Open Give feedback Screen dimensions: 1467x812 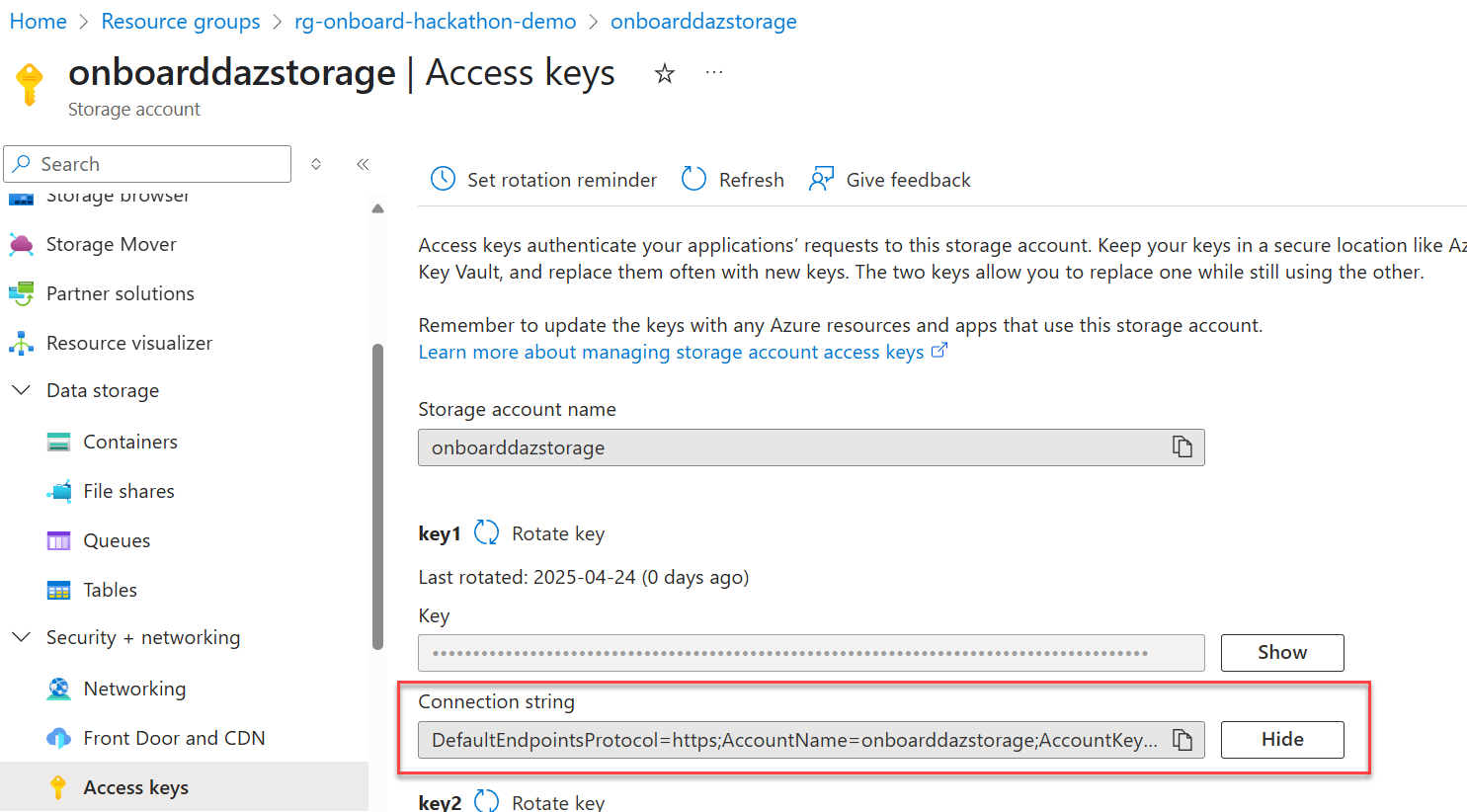(889, 179)
